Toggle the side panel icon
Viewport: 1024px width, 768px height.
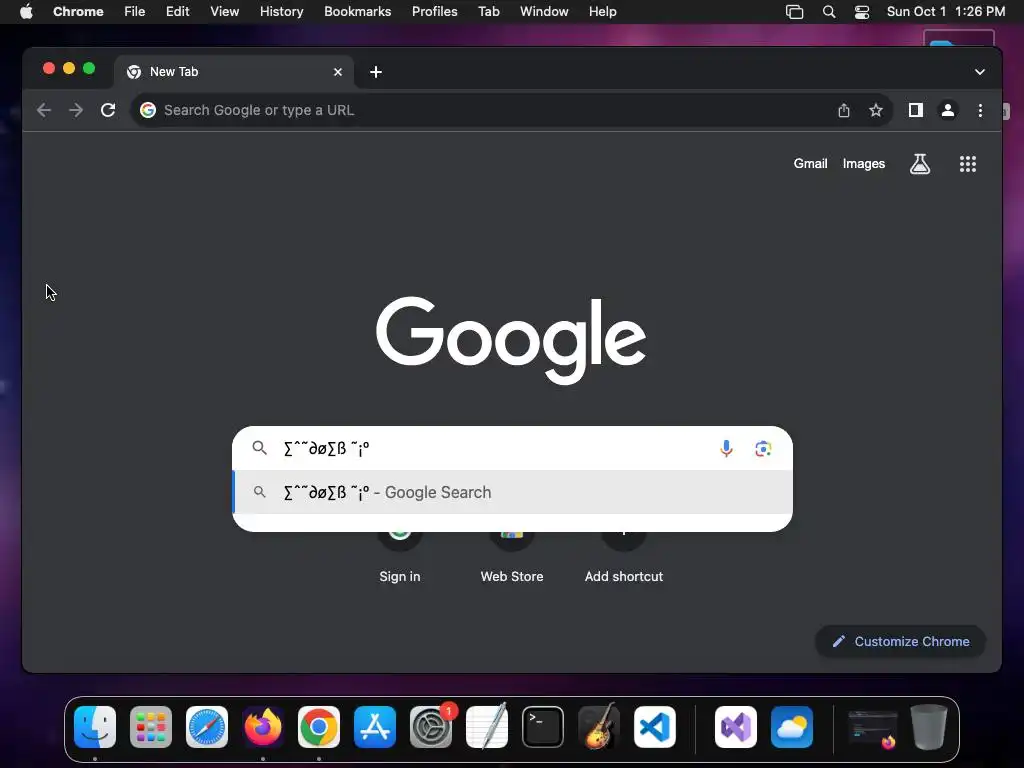tap(916, 110)
